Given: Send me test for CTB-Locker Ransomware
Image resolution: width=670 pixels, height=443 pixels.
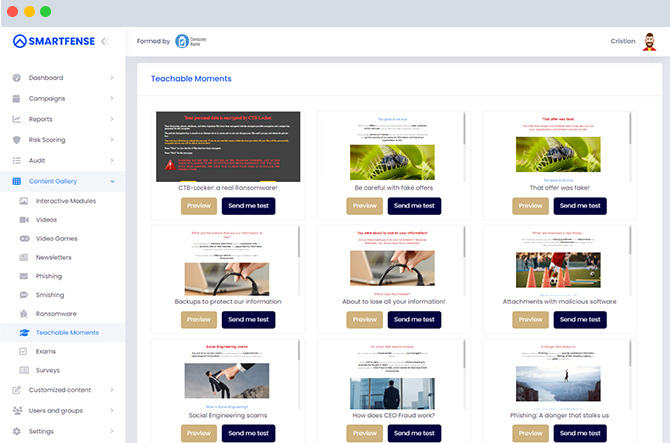Looking at the screenshot, I should pos(248,206).
